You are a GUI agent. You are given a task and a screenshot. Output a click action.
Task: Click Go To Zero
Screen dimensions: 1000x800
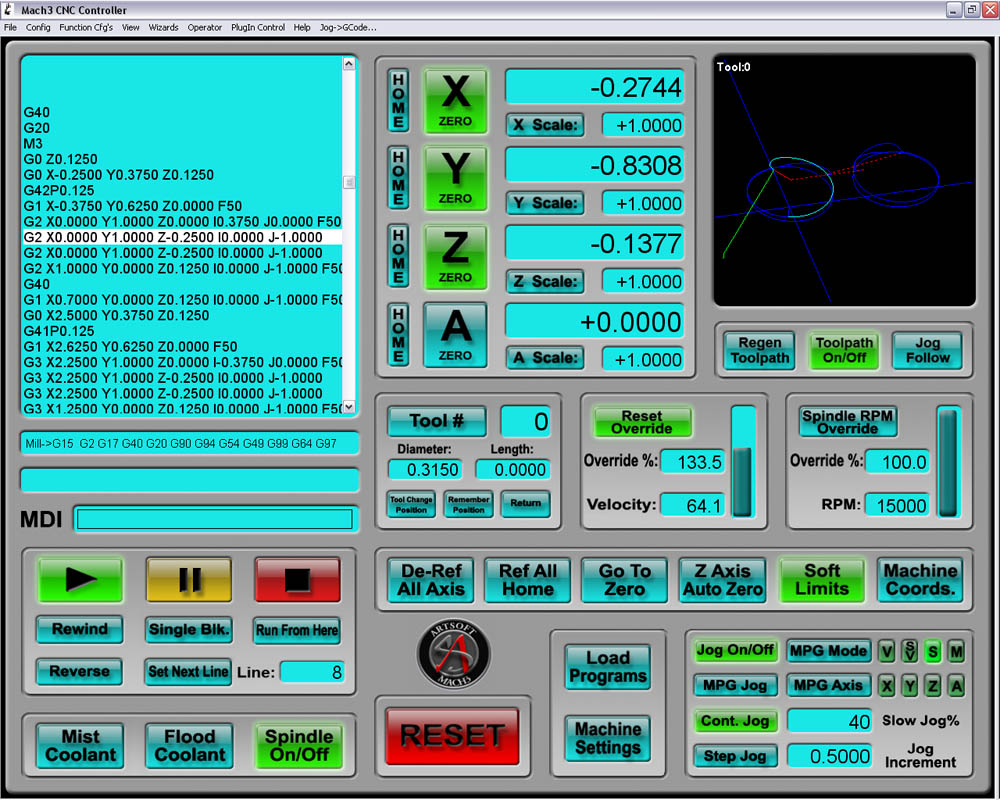point(625,579)
